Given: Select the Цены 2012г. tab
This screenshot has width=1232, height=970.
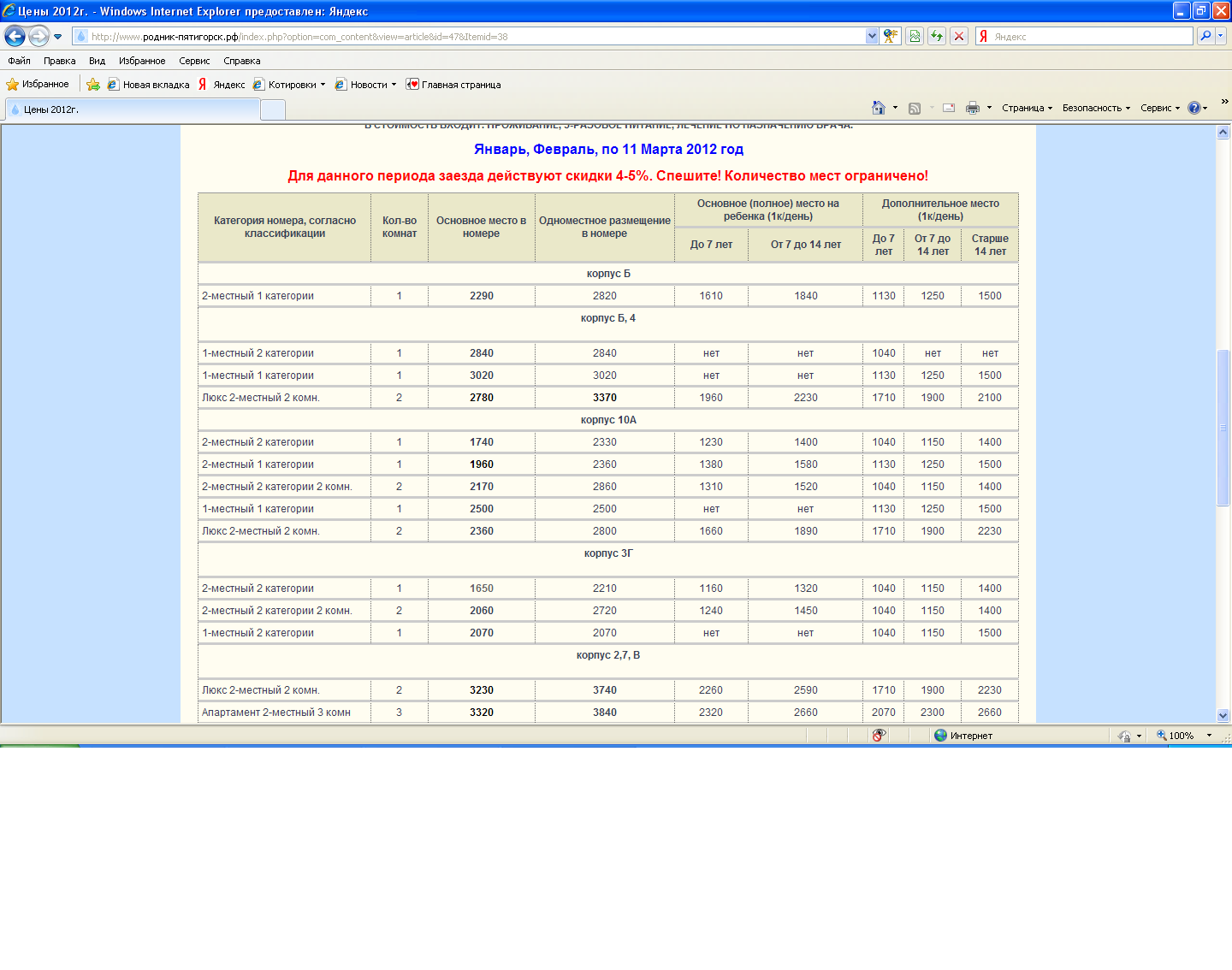Looking at the screenshot, I should [x=133, y=109].
